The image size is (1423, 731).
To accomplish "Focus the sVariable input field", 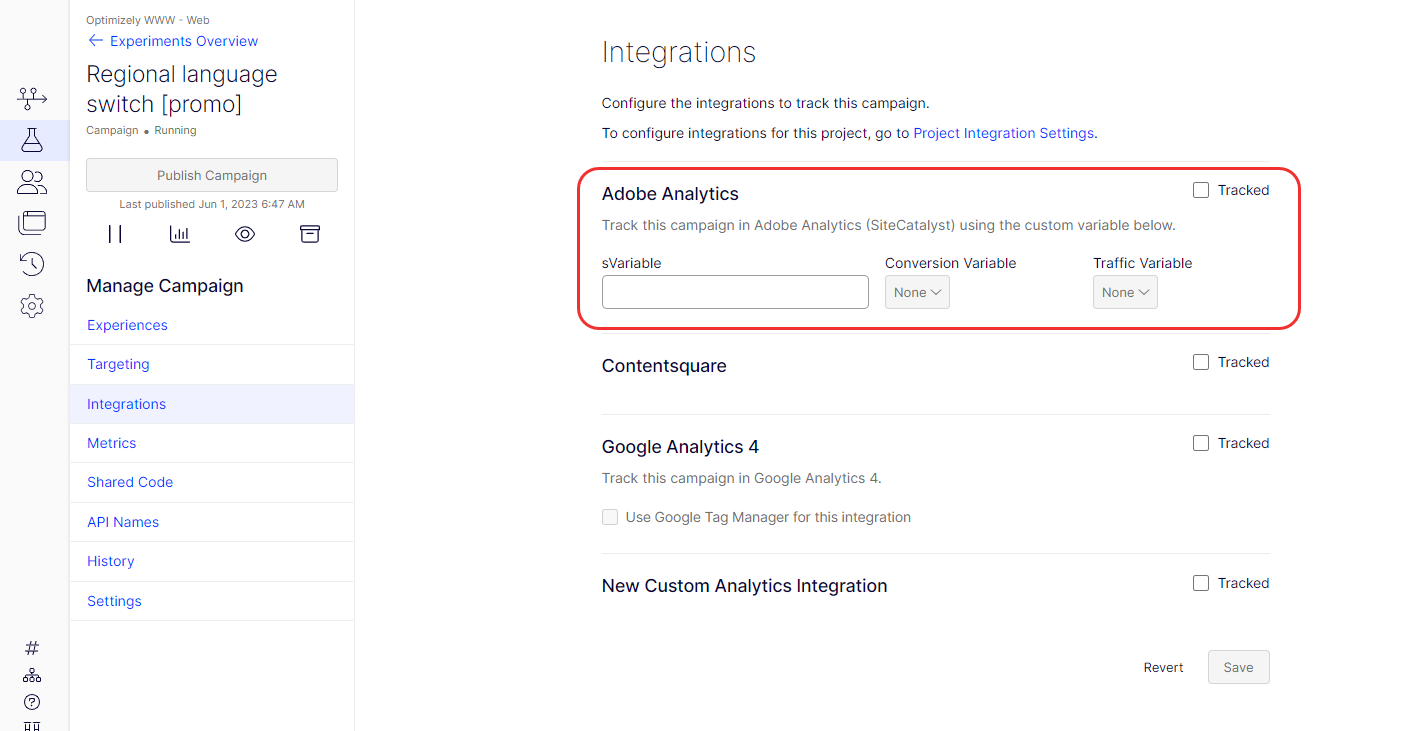I will tap(735, 292).
